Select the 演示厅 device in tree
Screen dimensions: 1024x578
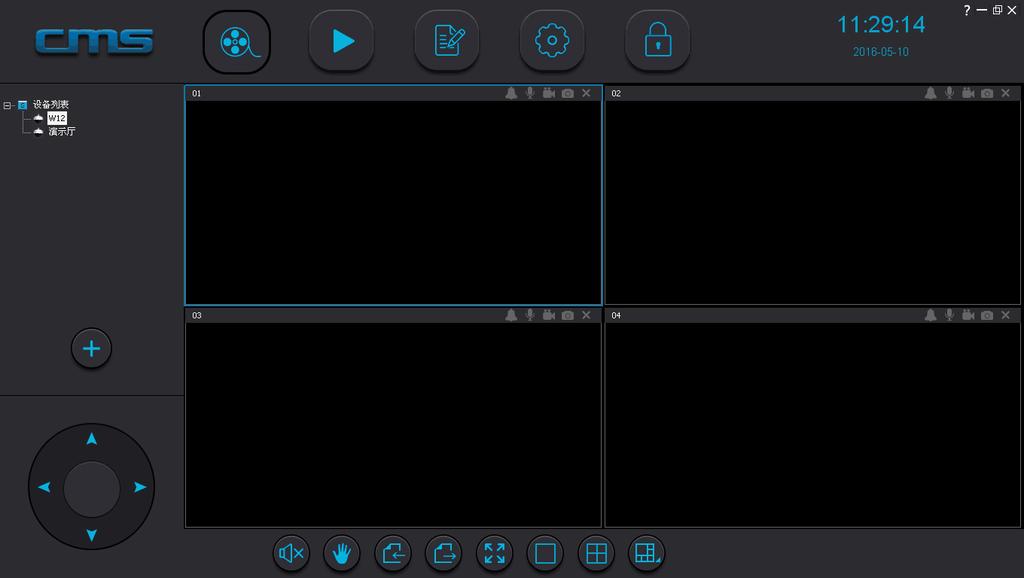pyautogui.click(x=61, y=131)
